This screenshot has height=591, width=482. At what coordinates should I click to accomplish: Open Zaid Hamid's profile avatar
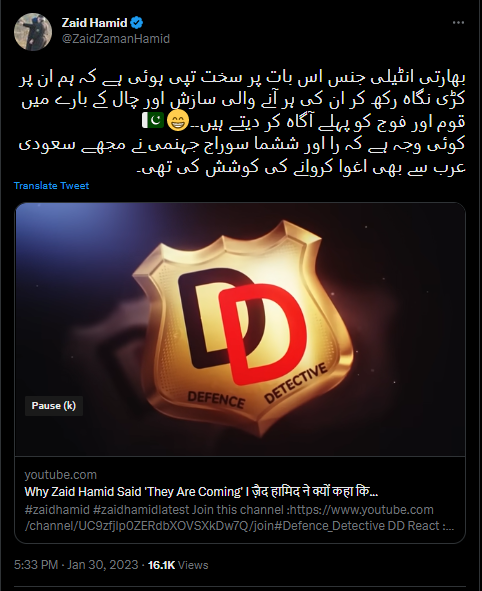[x=33, y=32]
